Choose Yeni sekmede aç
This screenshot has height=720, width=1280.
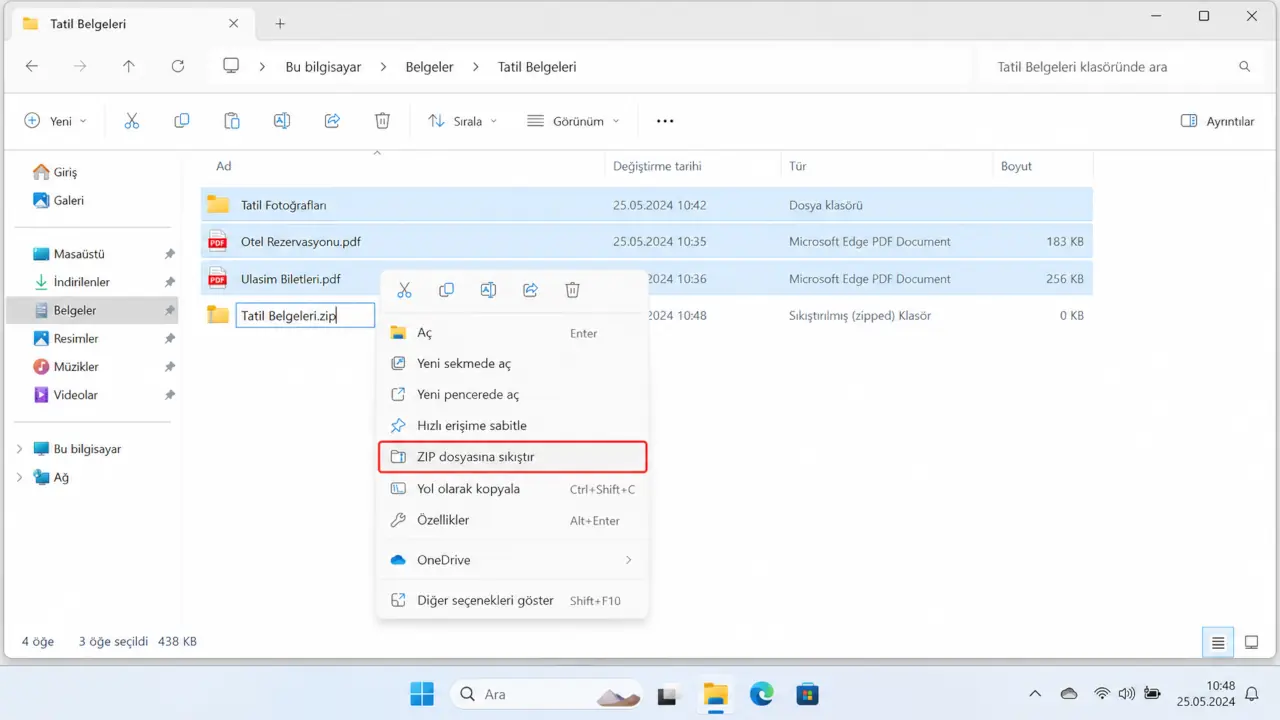pos(512,364)
